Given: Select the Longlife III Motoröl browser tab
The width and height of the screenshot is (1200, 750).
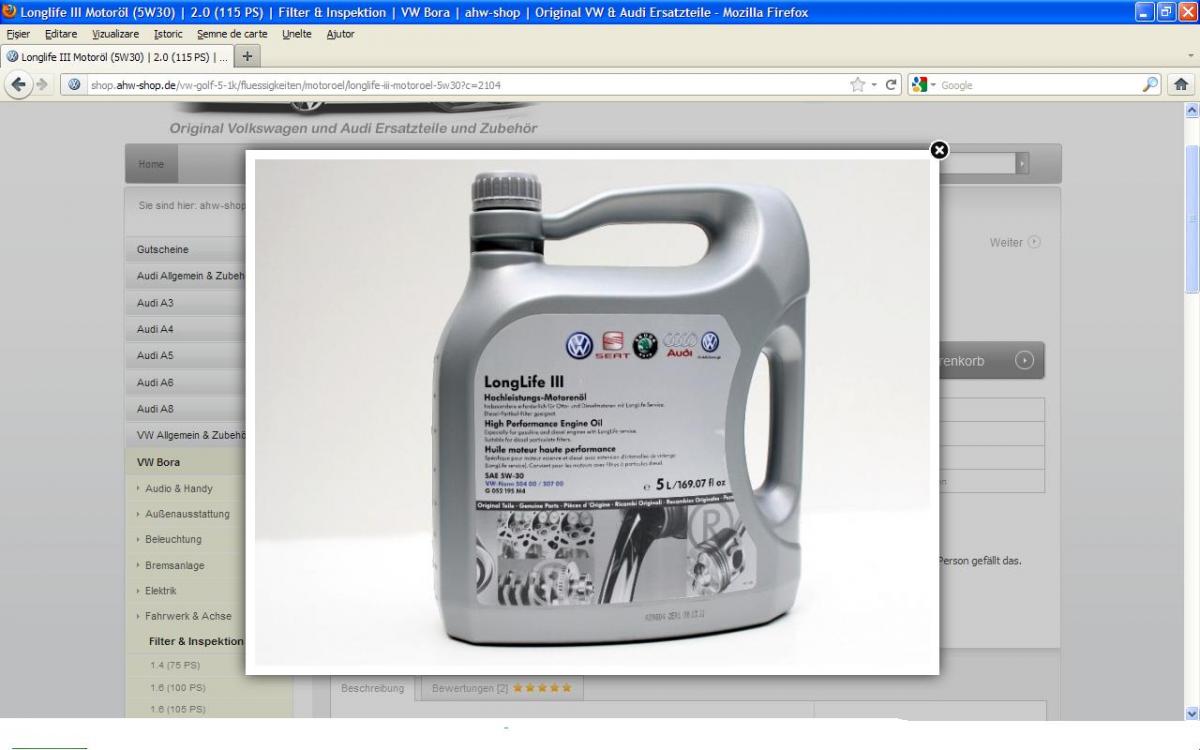Looking at the screenshot, I should coord(116,55).
